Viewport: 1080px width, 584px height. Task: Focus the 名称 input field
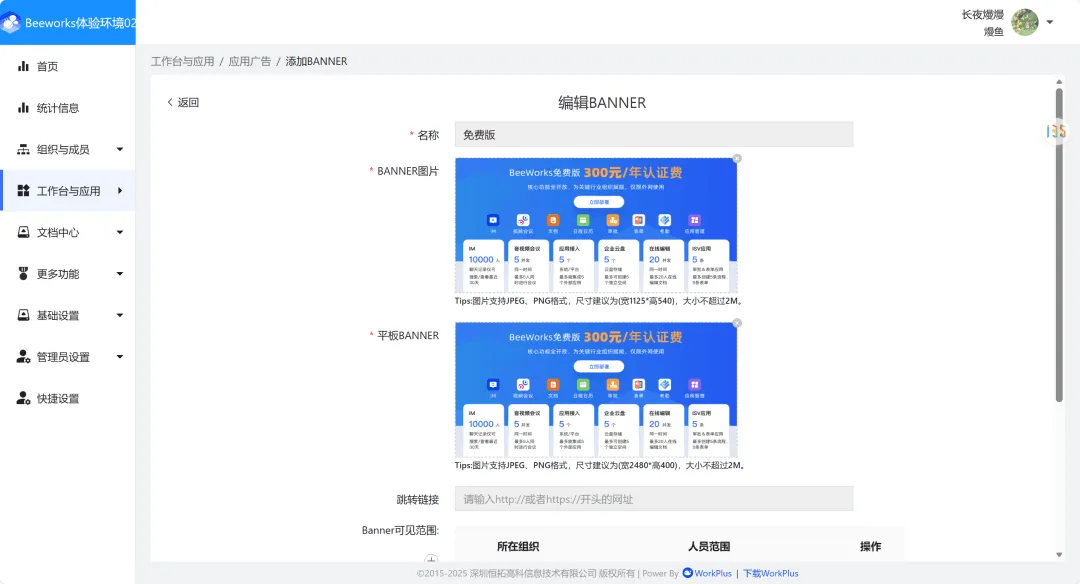click(x=654, y=134)
